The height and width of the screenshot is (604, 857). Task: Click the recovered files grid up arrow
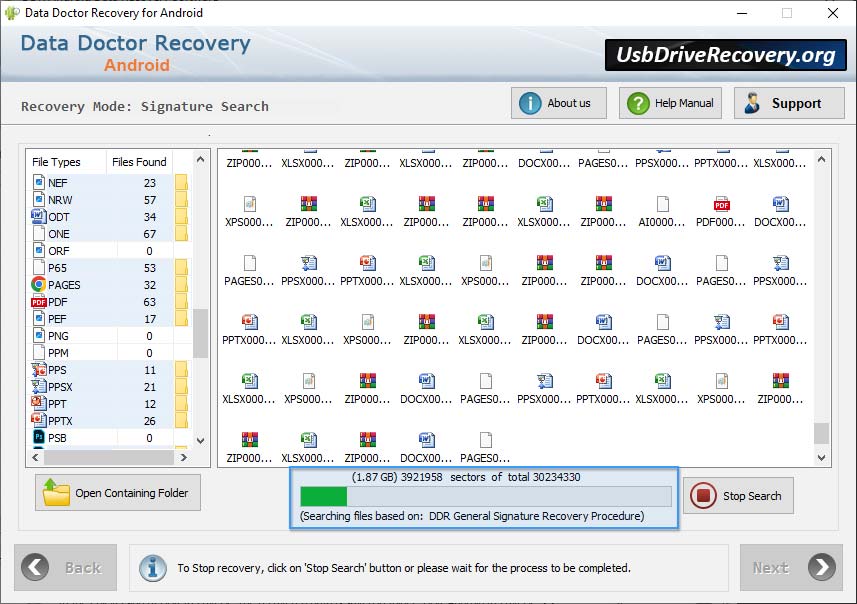point(821,160)
